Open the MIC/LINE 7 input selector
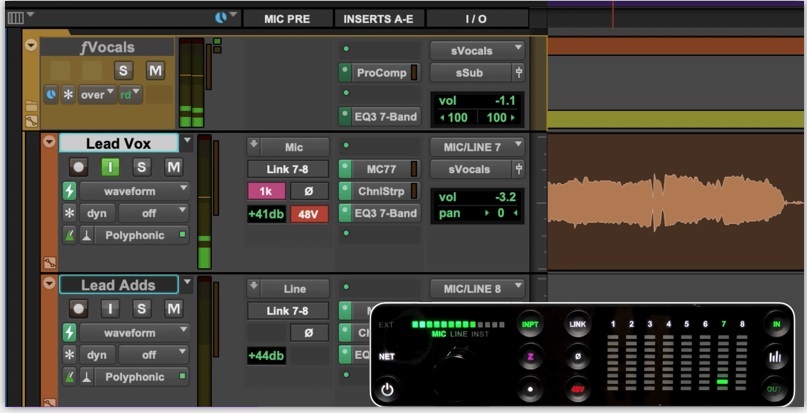The image size is (807, 413). click(x=477, y=147)
